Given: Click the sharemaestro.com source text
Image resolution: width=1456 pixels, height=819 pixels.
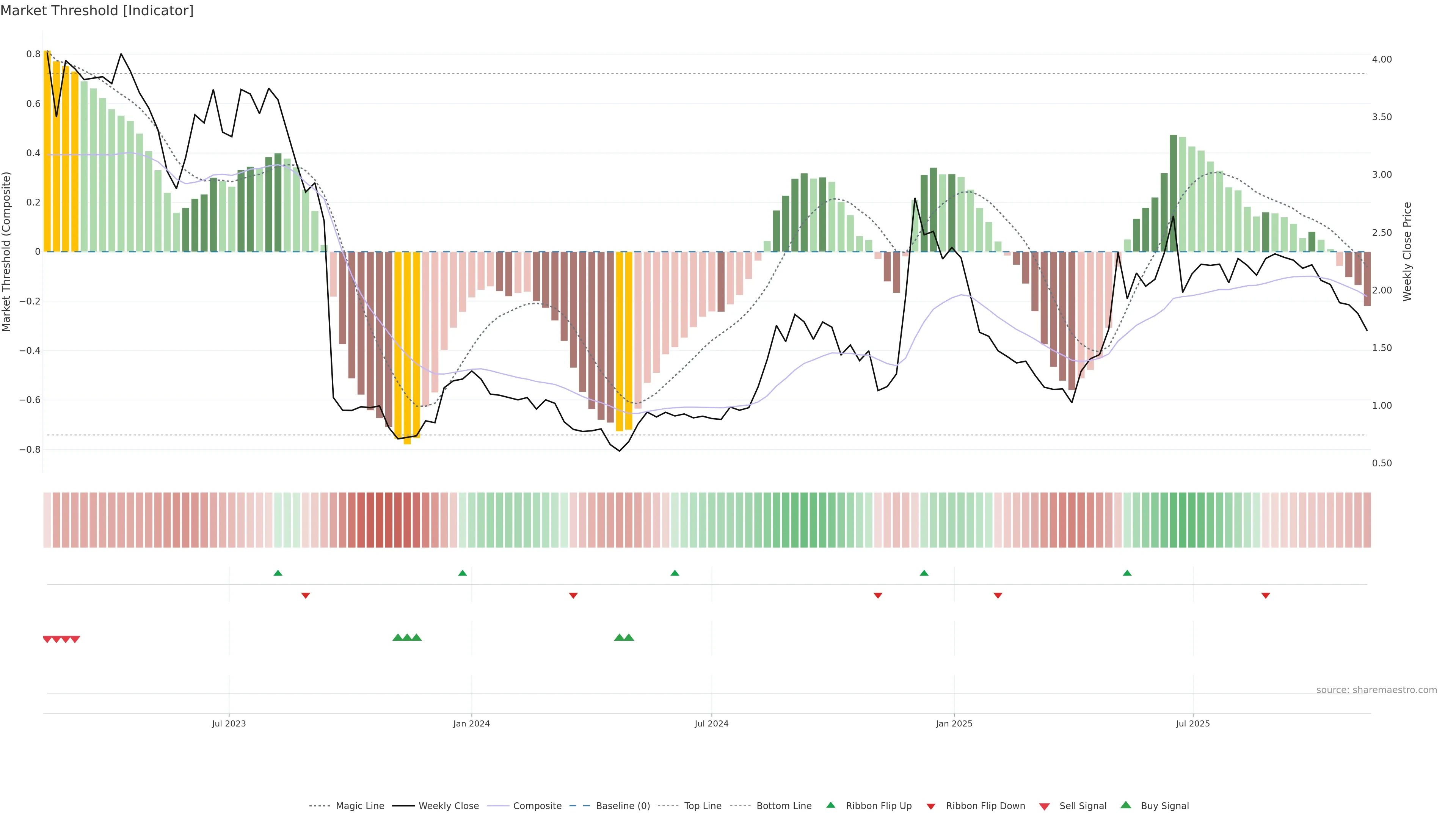Looking at the screenshot, I should click(x=1376, y=690).
